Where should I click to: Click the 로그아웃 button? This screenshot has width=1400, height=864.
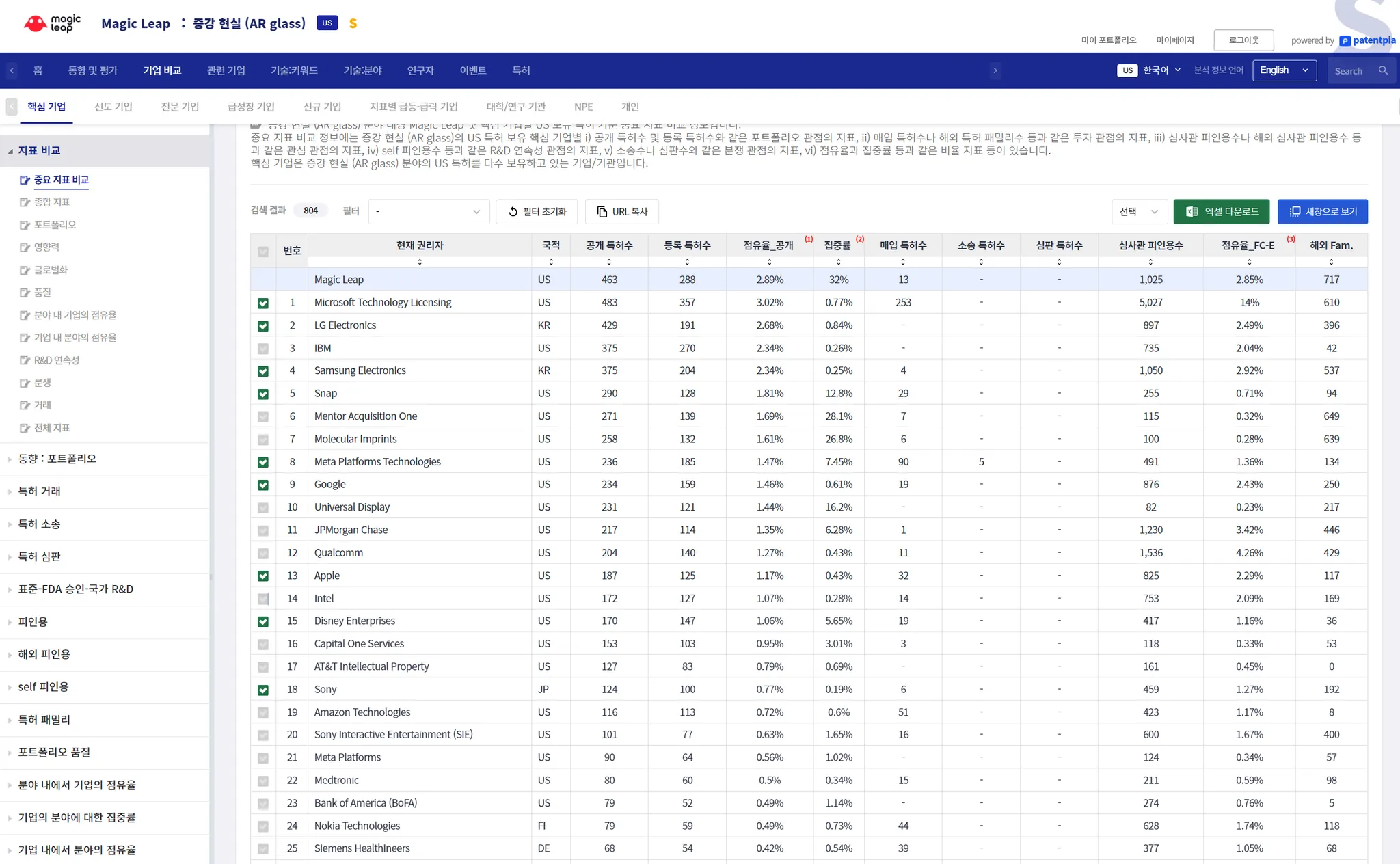coord(1243,40)
